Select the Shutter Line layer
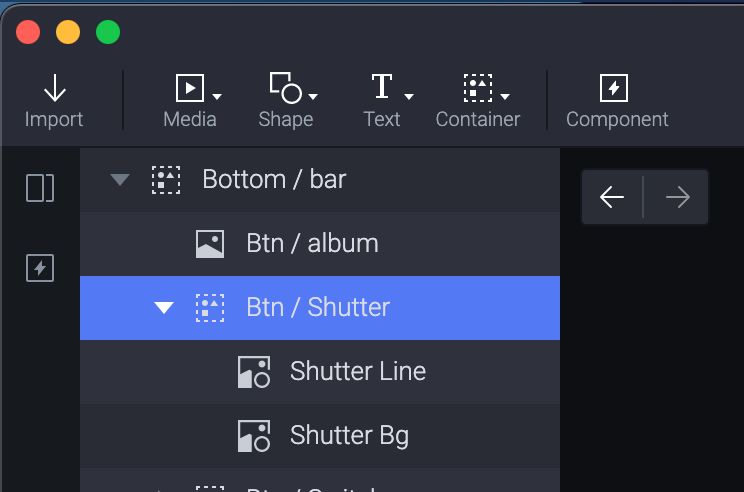This screenshot has height=492, width=744. (x=320, y=372)
